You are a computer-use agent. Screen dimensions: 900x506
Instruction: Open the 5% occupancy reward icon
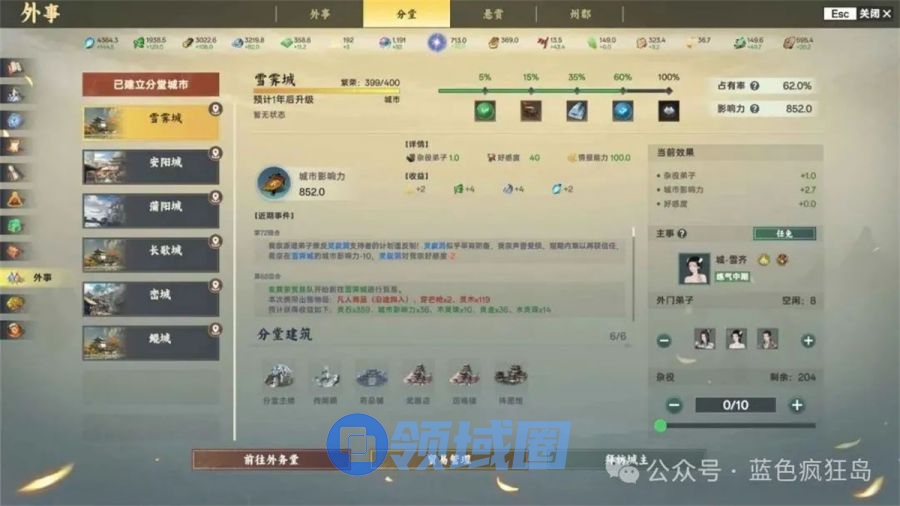click(485, 110)
